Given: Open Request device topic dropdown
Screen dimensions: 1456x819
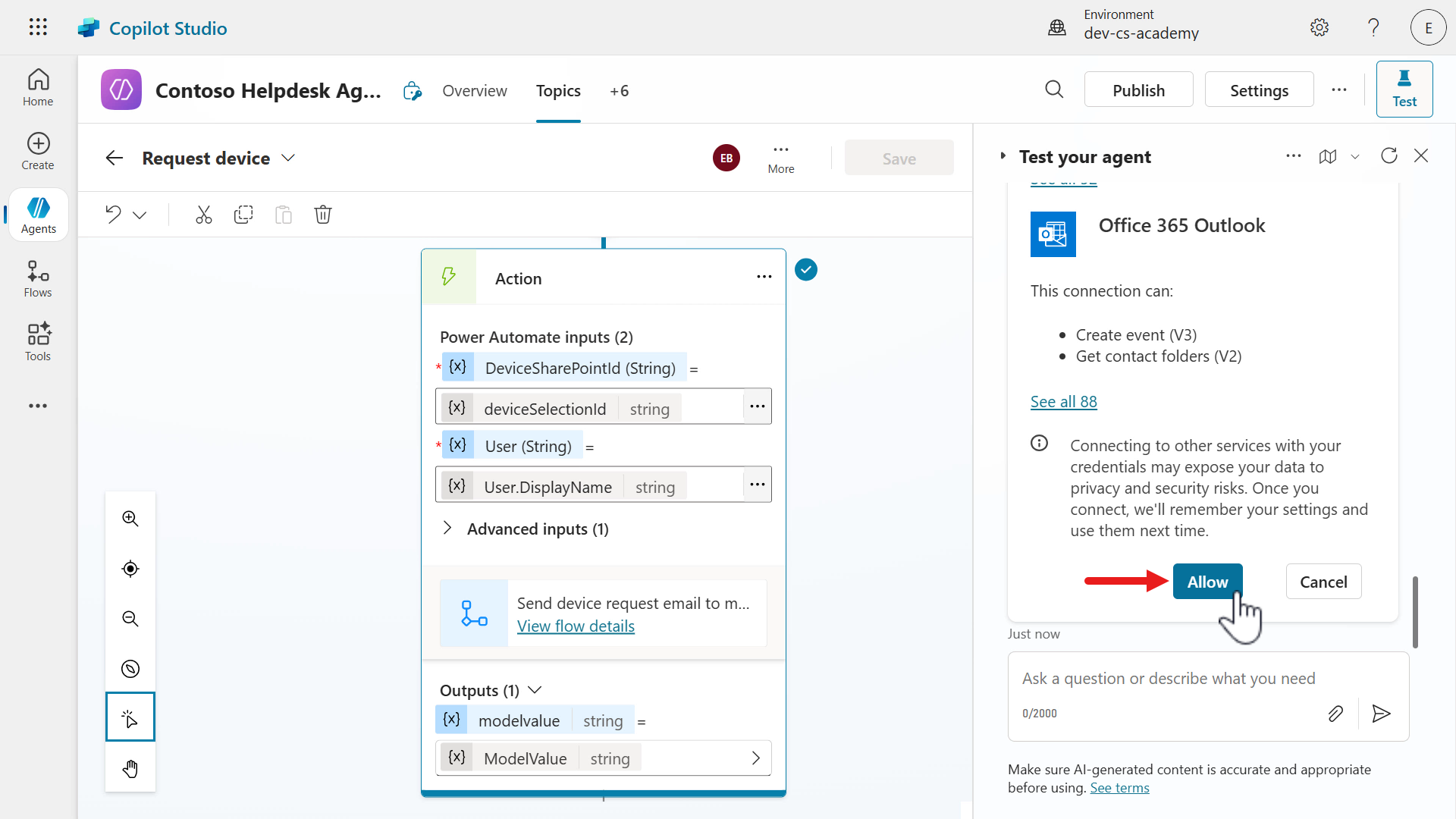Looking at the screenshot, I should (x=288, y=158).
